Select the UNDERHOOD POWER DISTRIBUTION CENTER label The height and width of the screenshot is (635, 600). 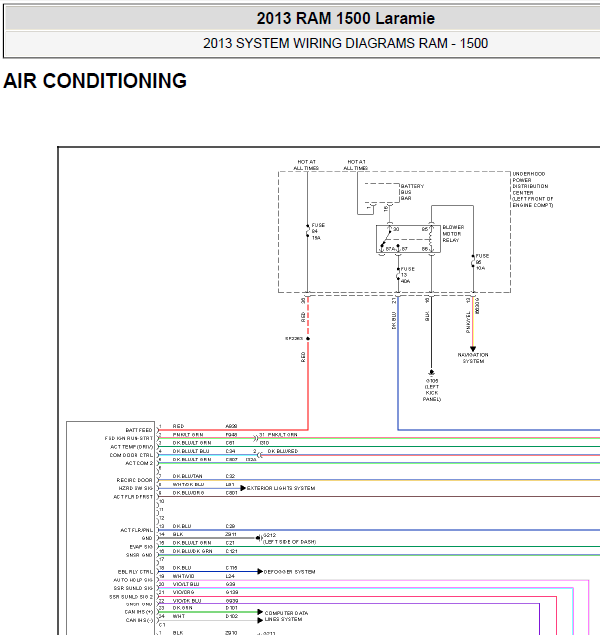click(532, 190)
